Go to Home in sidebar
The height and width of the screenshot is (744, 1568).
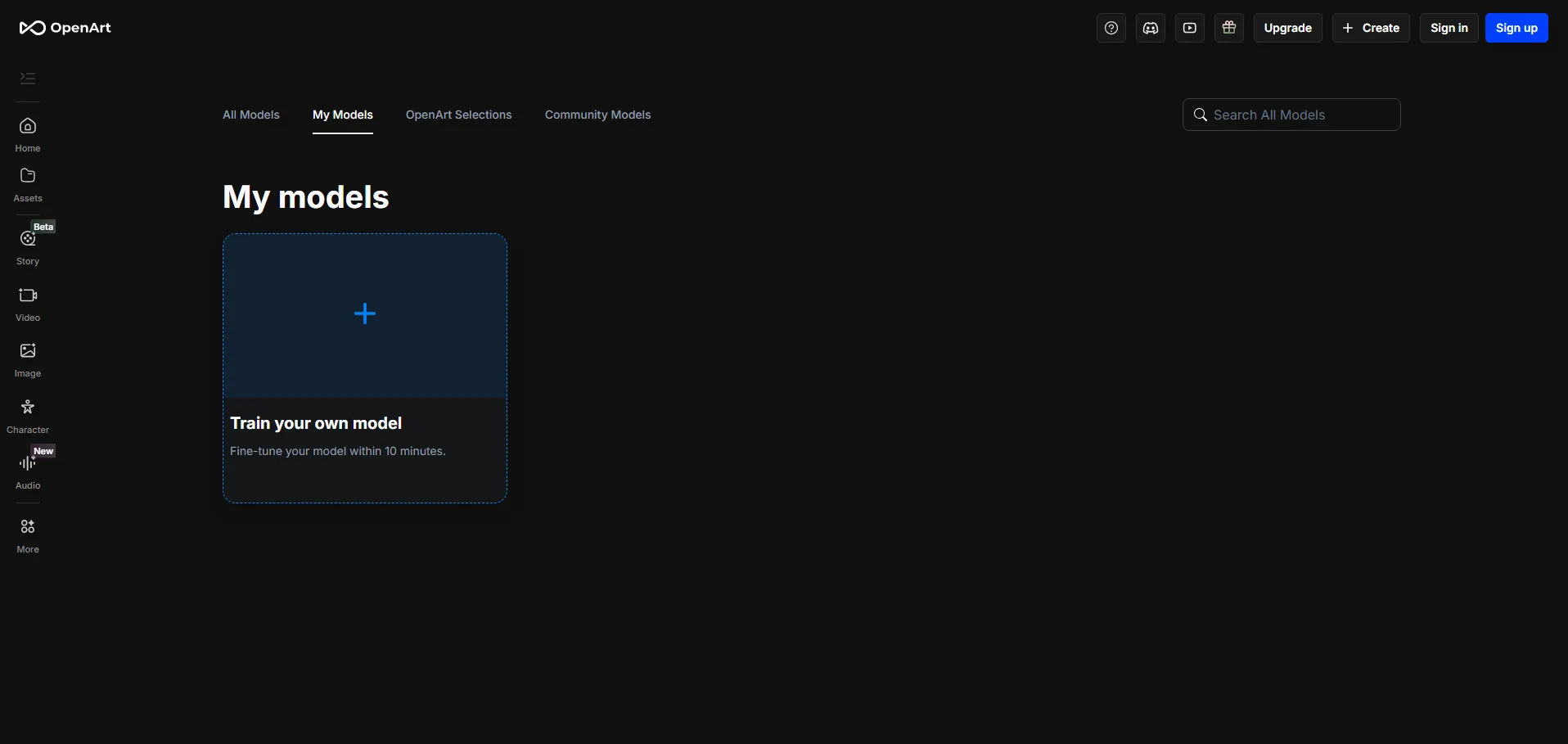click(28, 134)
